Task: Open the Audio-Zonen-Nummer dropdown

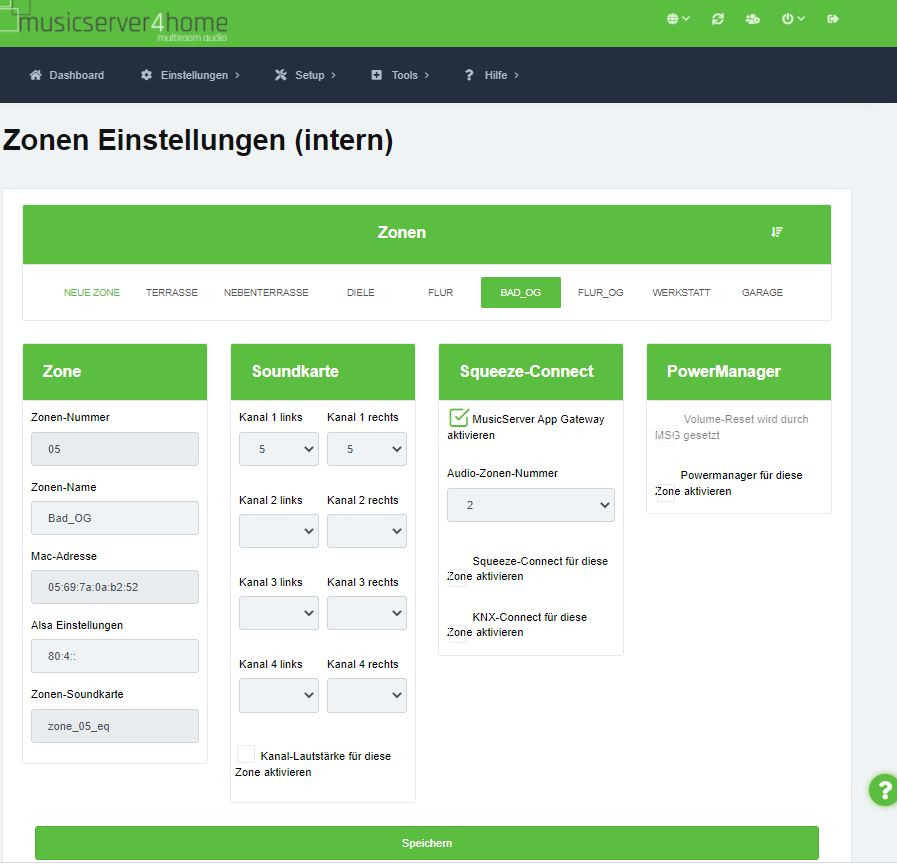Action: pyautogui.click(x=531, y=505)
